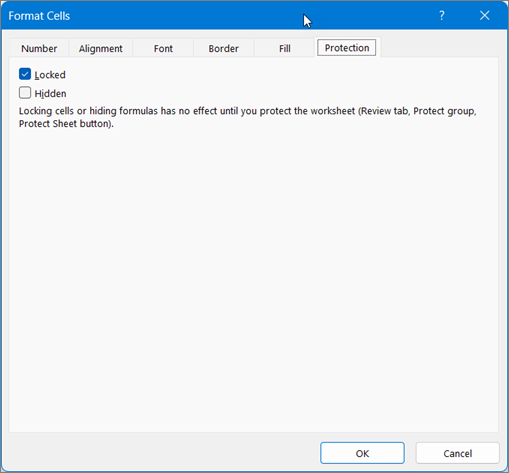
Task: Click the Locked label text
Action: [50, 75]
